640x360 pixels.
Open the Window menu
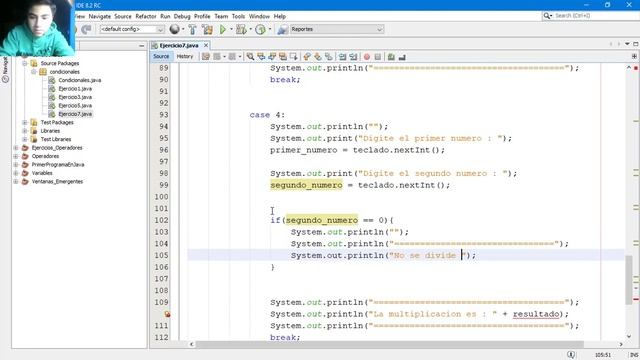(x=259, y=16)
